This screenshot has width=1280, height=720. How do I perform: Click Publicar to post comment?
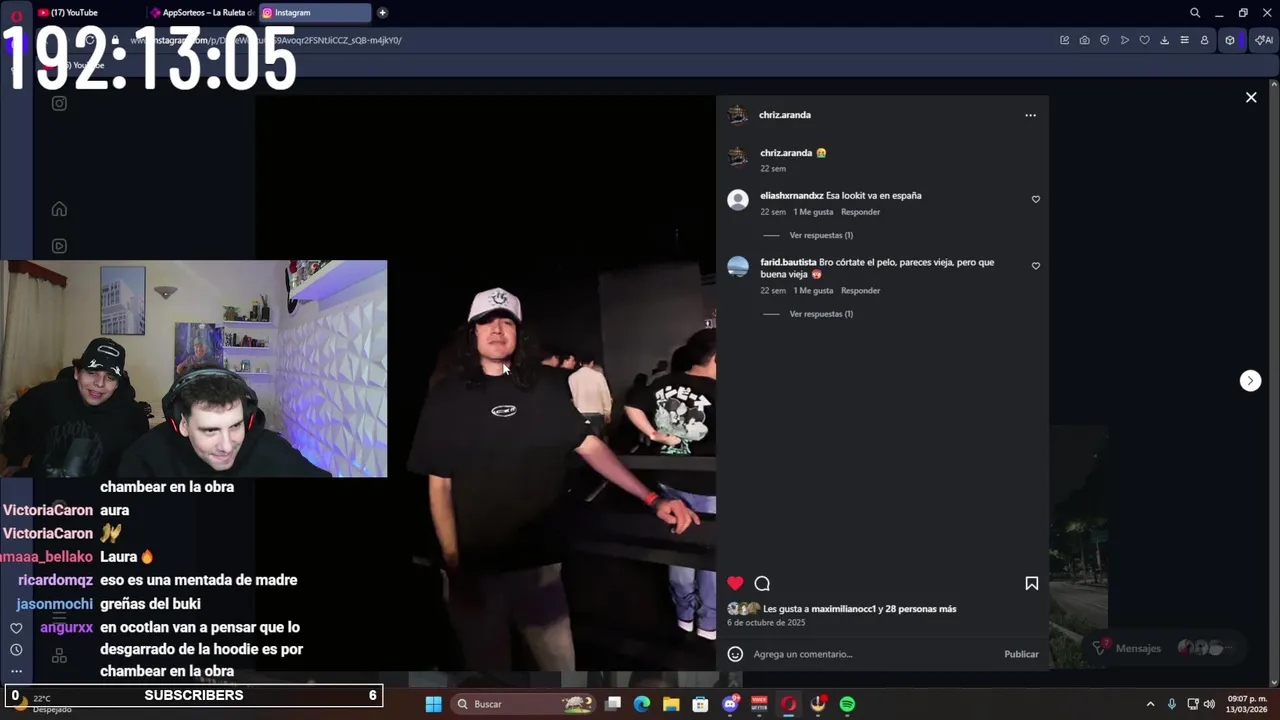pos(1021,654)
